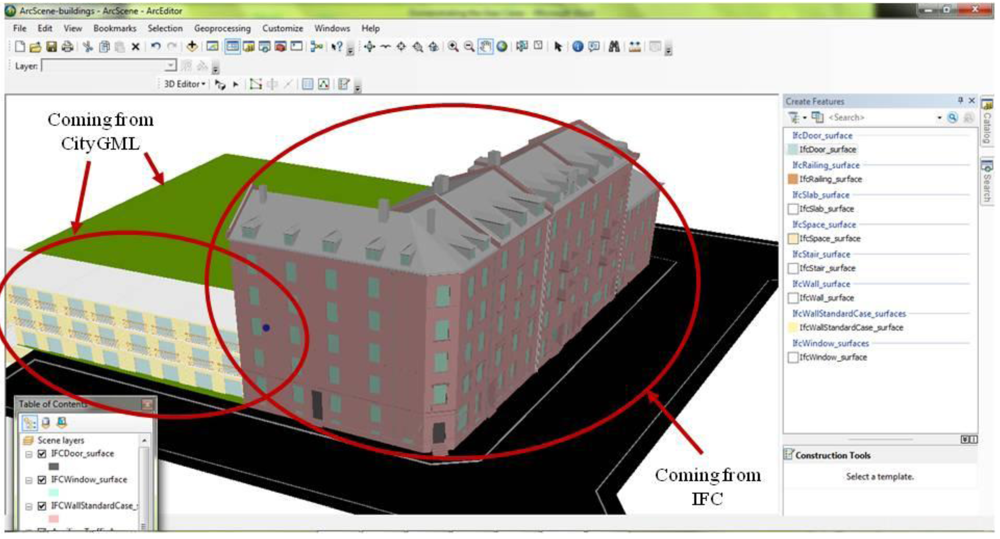Uncheck the IFCWallStandardCase layer checkbox
Viewport: 1000px width, 539px height.
click(41, 507)
